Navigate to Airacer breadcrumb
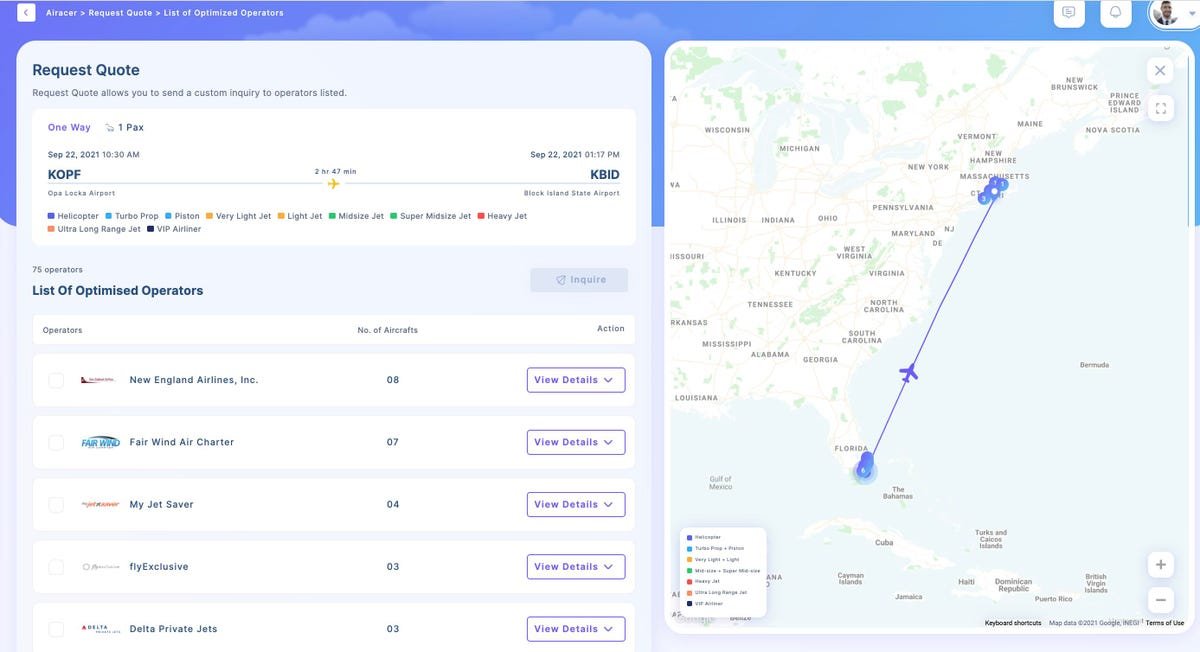 [62, 13]
